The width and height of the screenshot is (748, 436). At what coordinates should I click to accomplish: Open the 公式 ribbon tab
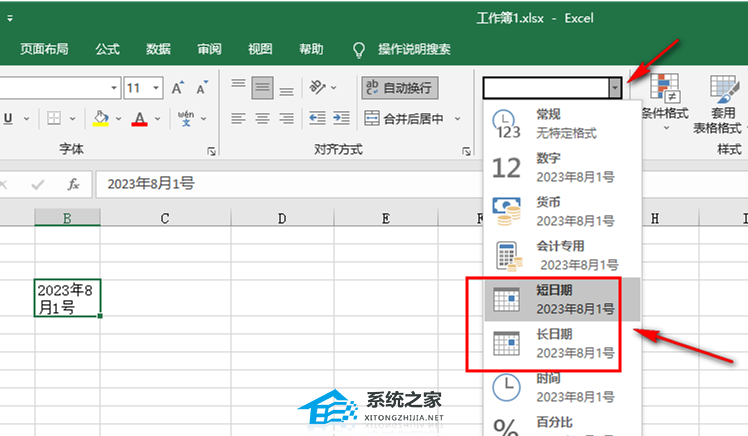click(x=107, y=49)
